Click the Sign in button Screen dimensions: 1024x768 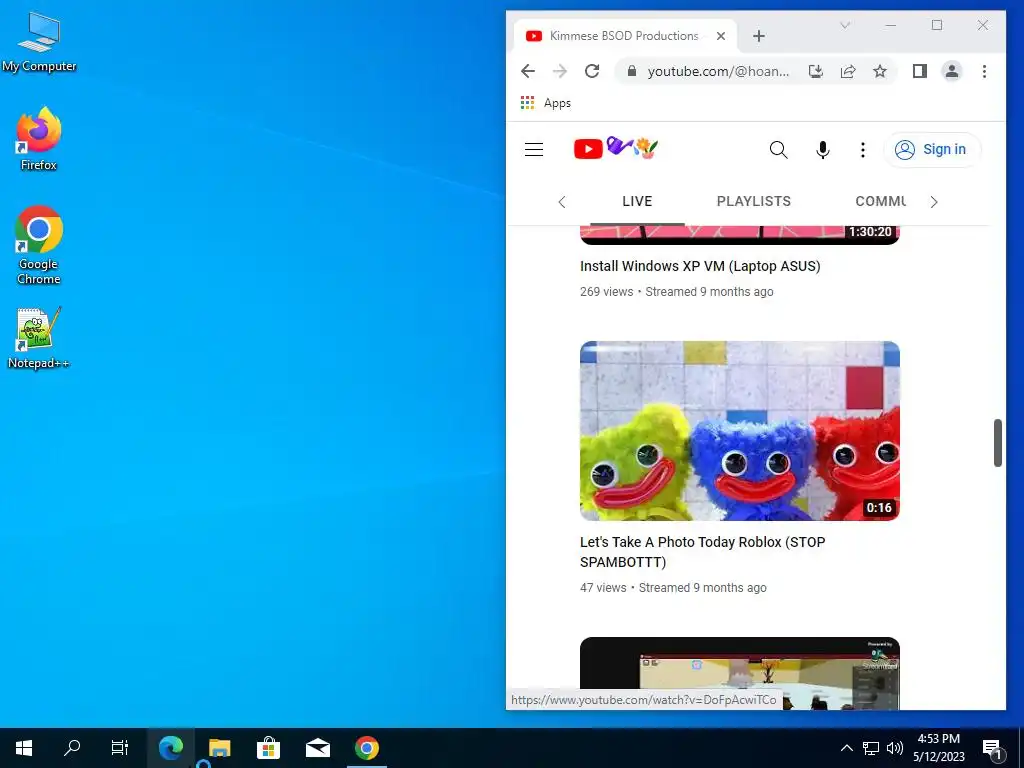[x=932, y=150]
